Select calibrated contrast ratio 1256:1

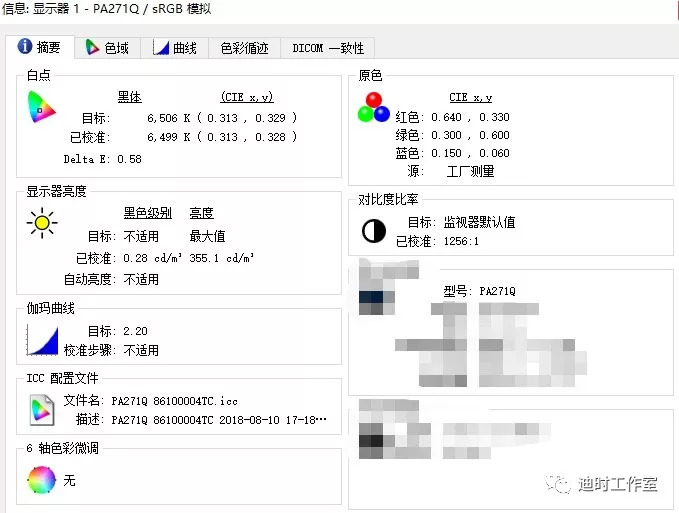click(461, 241)
